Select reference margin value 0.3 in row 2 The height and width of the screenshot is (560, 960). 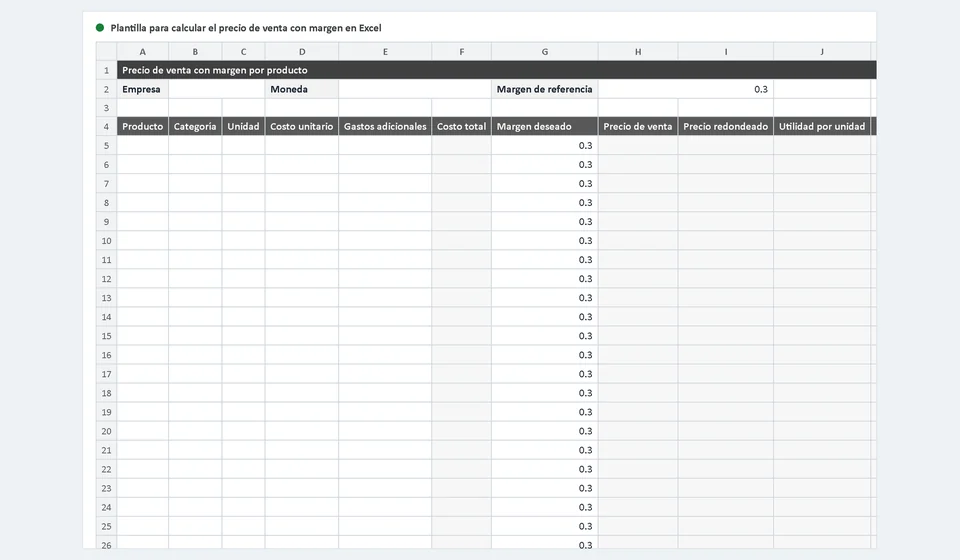tap(686, 89)
